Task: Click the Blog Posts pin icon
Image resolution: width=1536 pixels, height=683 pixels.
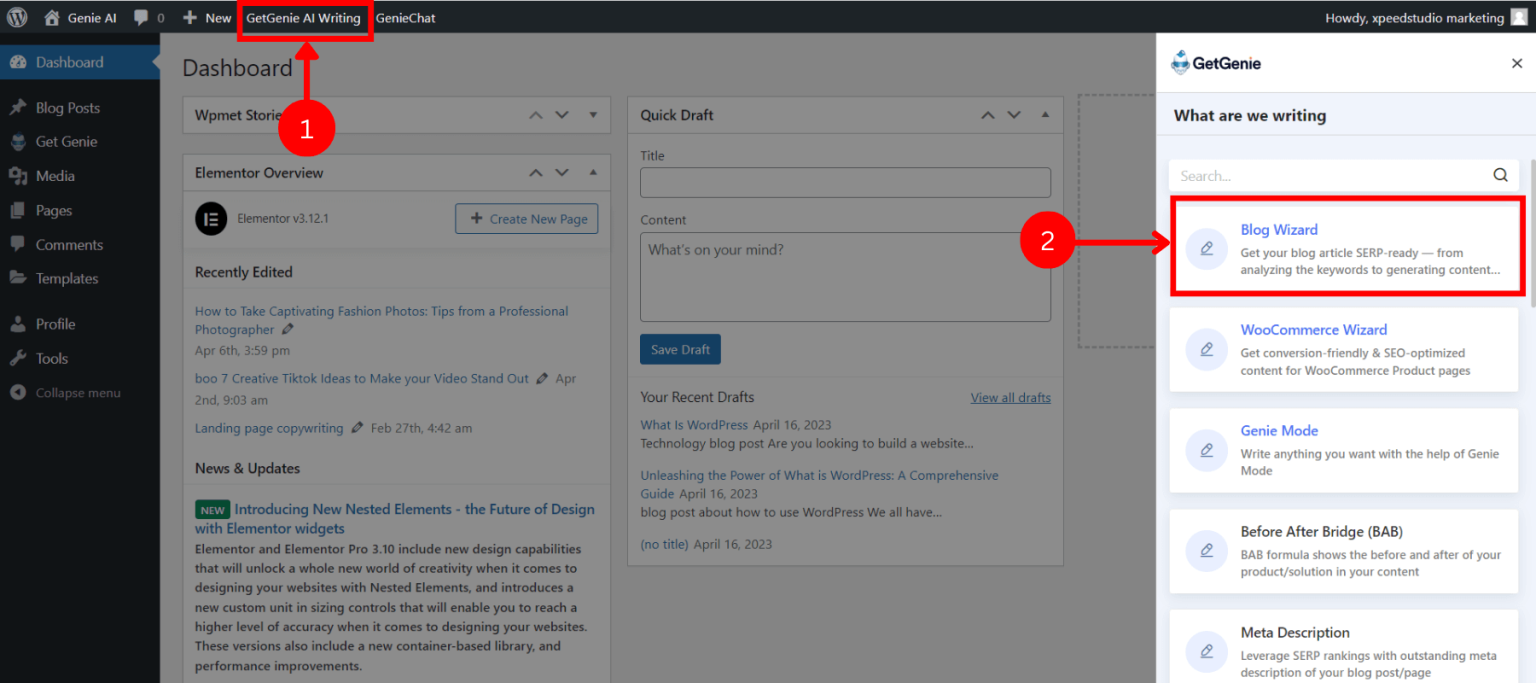Action: [18, 108]
